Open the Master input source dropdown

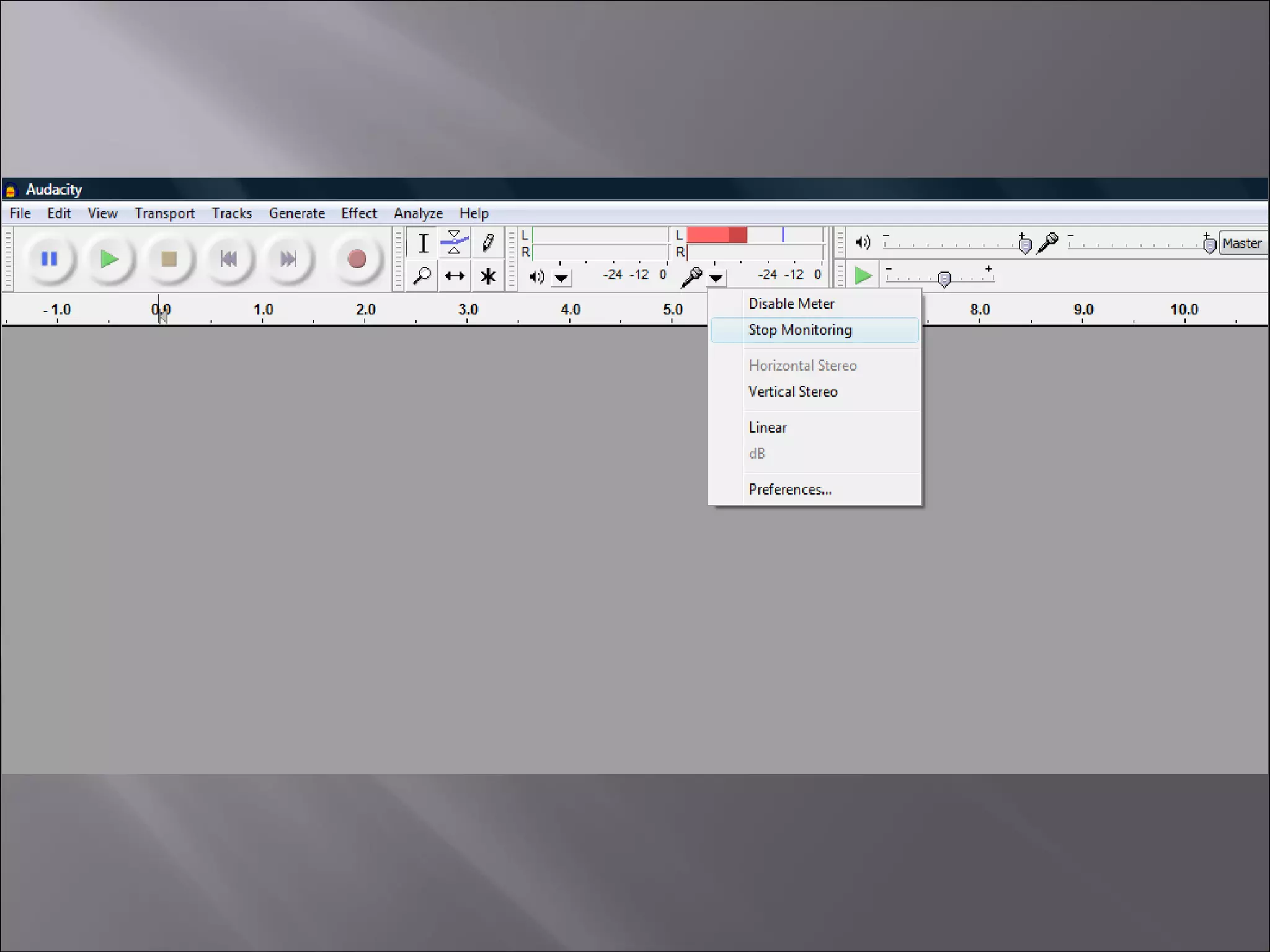[1243, 244]
